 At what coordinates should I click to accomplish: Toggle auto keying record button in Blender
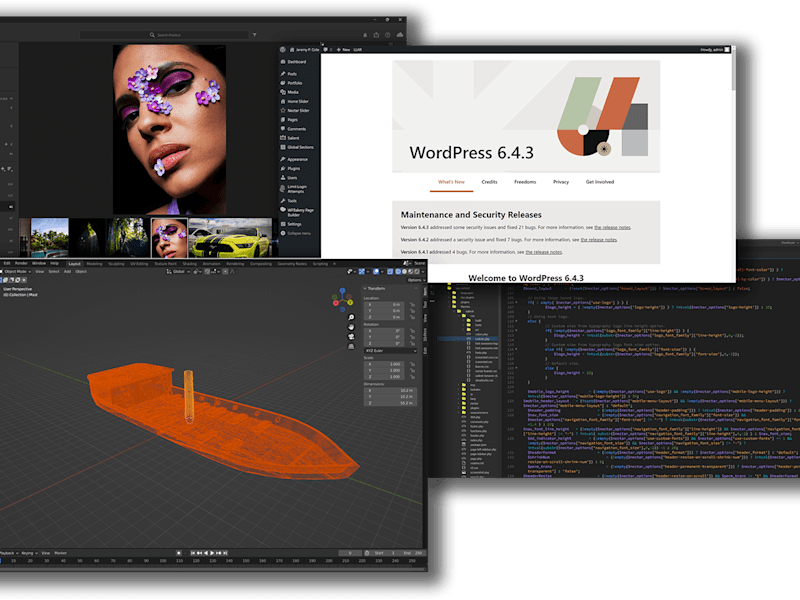click(x=179, y=553)
